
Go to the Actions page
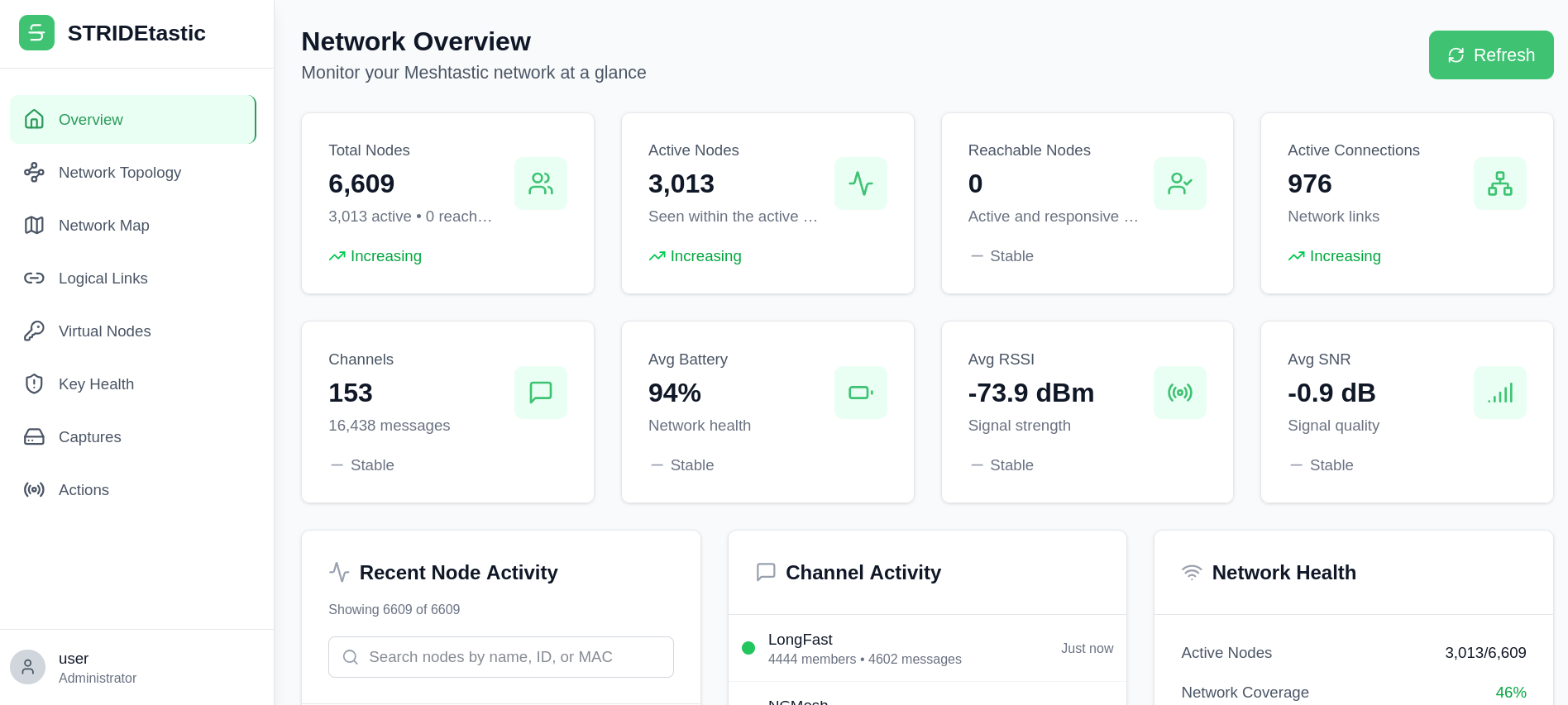[x=133, y=489]
